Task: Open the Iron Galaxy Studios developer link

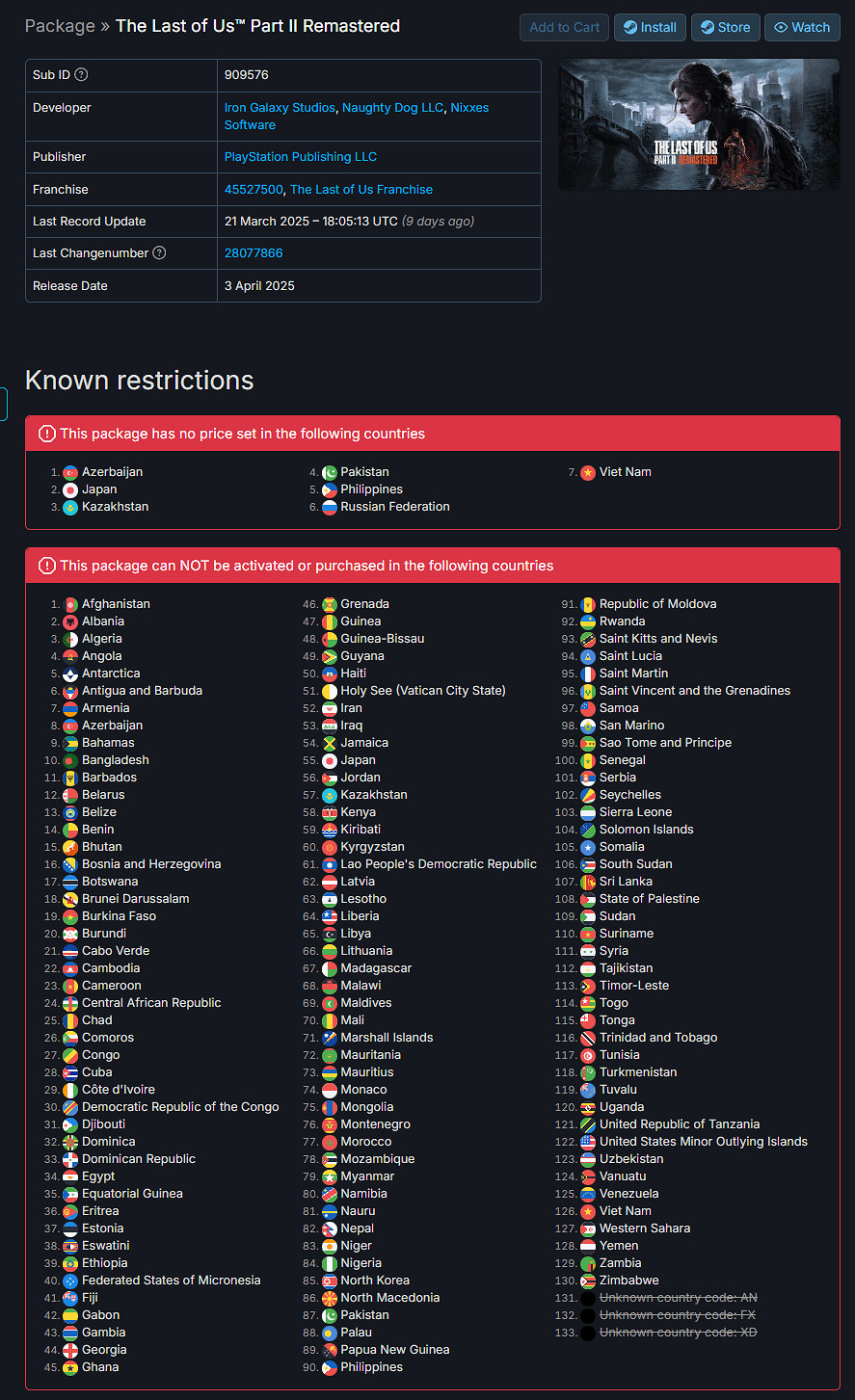Action: click(x=280, y=108)
